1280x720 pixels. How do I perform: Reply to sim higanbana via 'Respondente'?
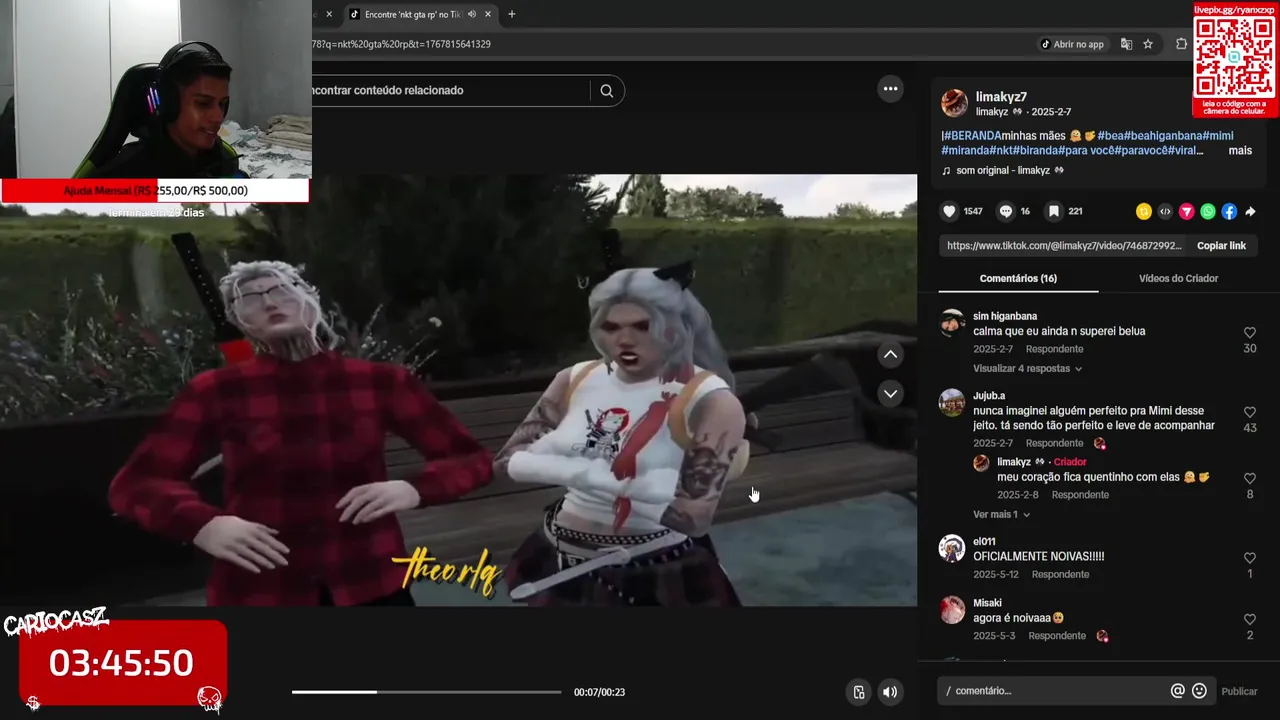click(x=1054, y=349)
